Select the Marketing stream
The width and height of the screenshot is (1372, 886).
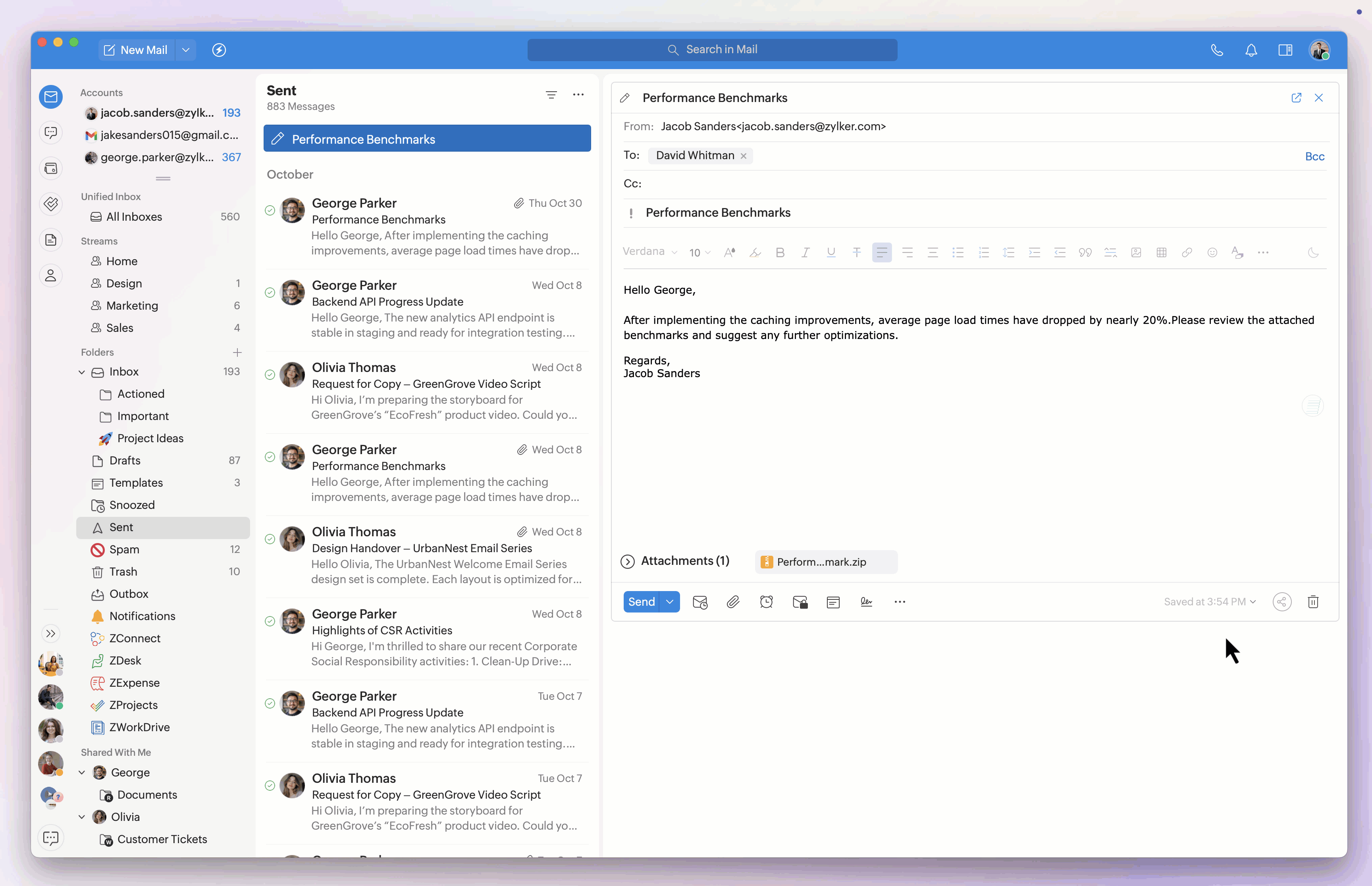click(132, 306)
